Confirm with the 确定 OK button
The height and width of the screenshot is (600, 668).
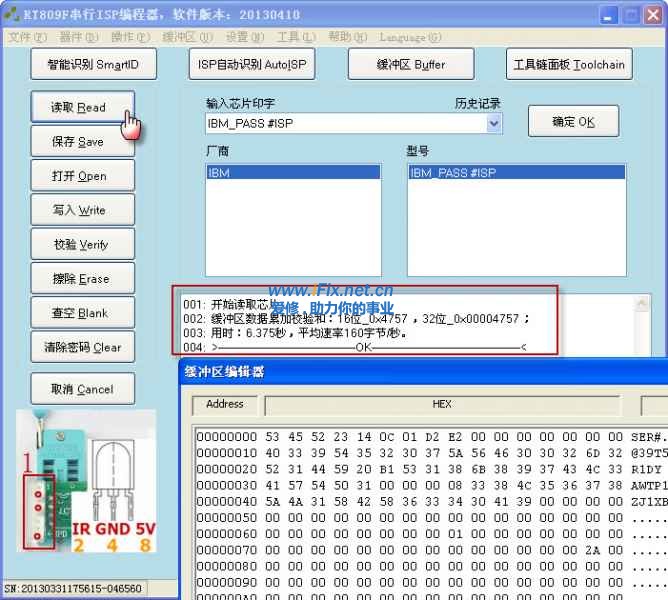(x=573, y=122)
